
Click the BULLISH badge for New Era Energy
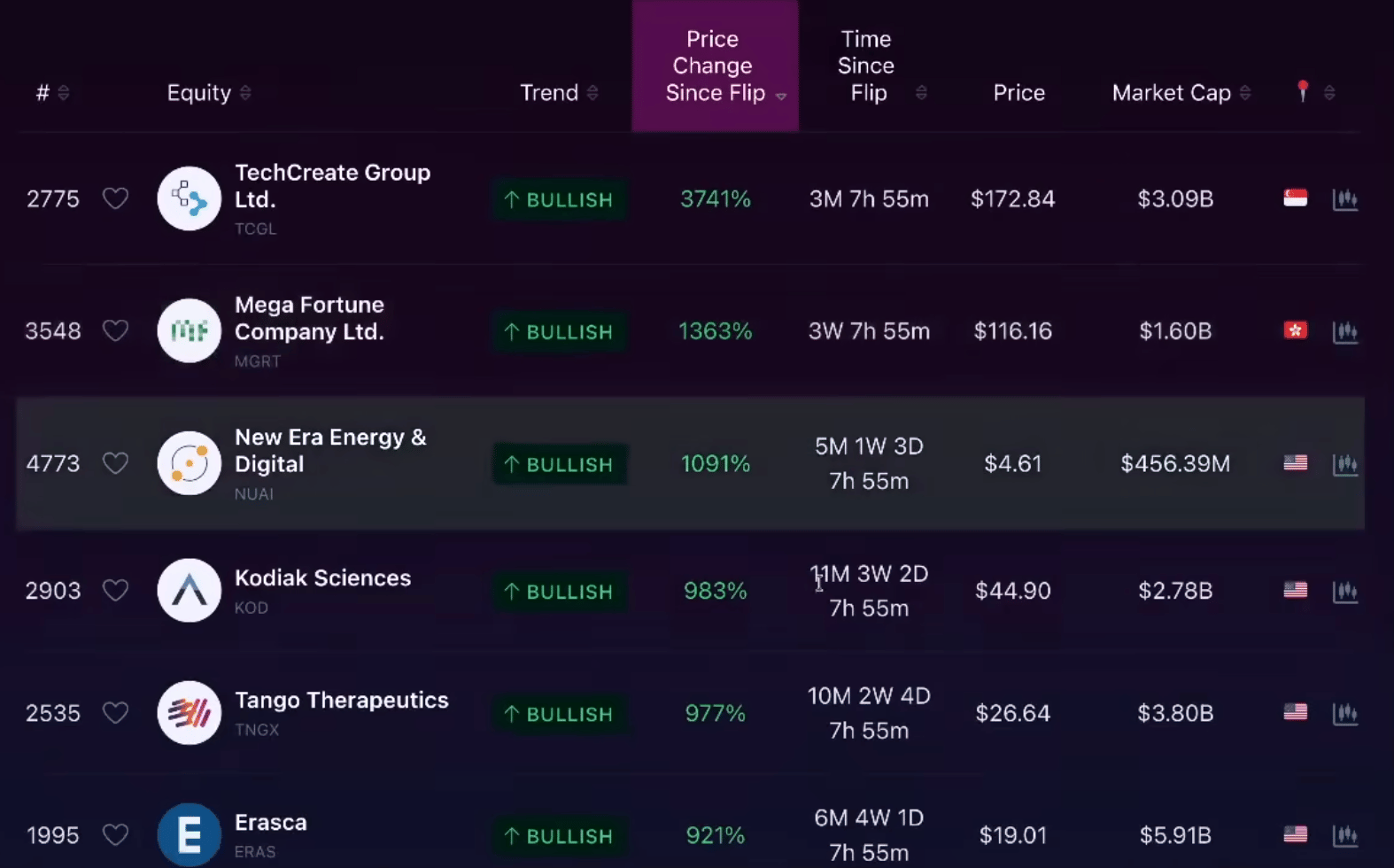tap(559, 464)
